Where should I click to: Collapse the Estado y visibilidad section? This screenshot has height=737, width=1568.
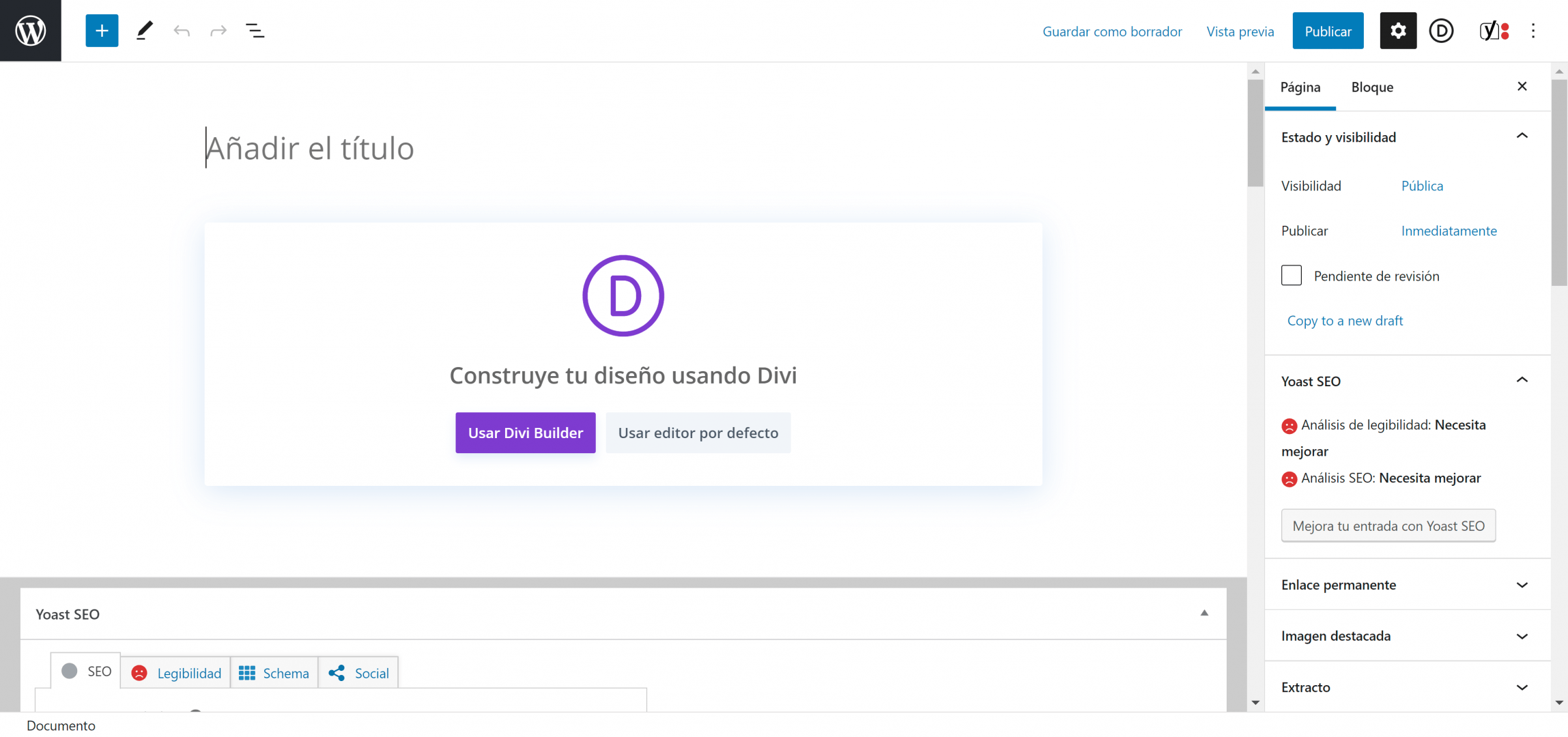tap(1522, 136)
